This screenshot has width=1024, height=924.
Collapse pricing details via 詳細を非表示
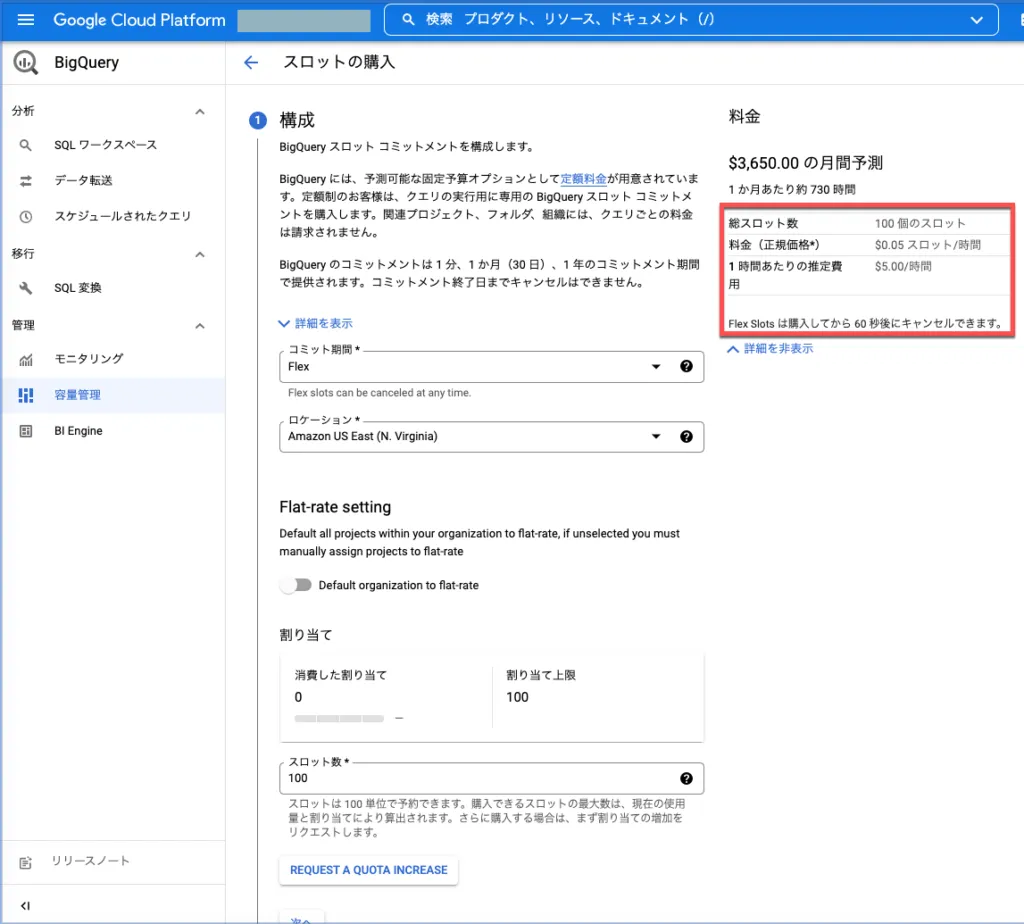click(x=771, y=349)
